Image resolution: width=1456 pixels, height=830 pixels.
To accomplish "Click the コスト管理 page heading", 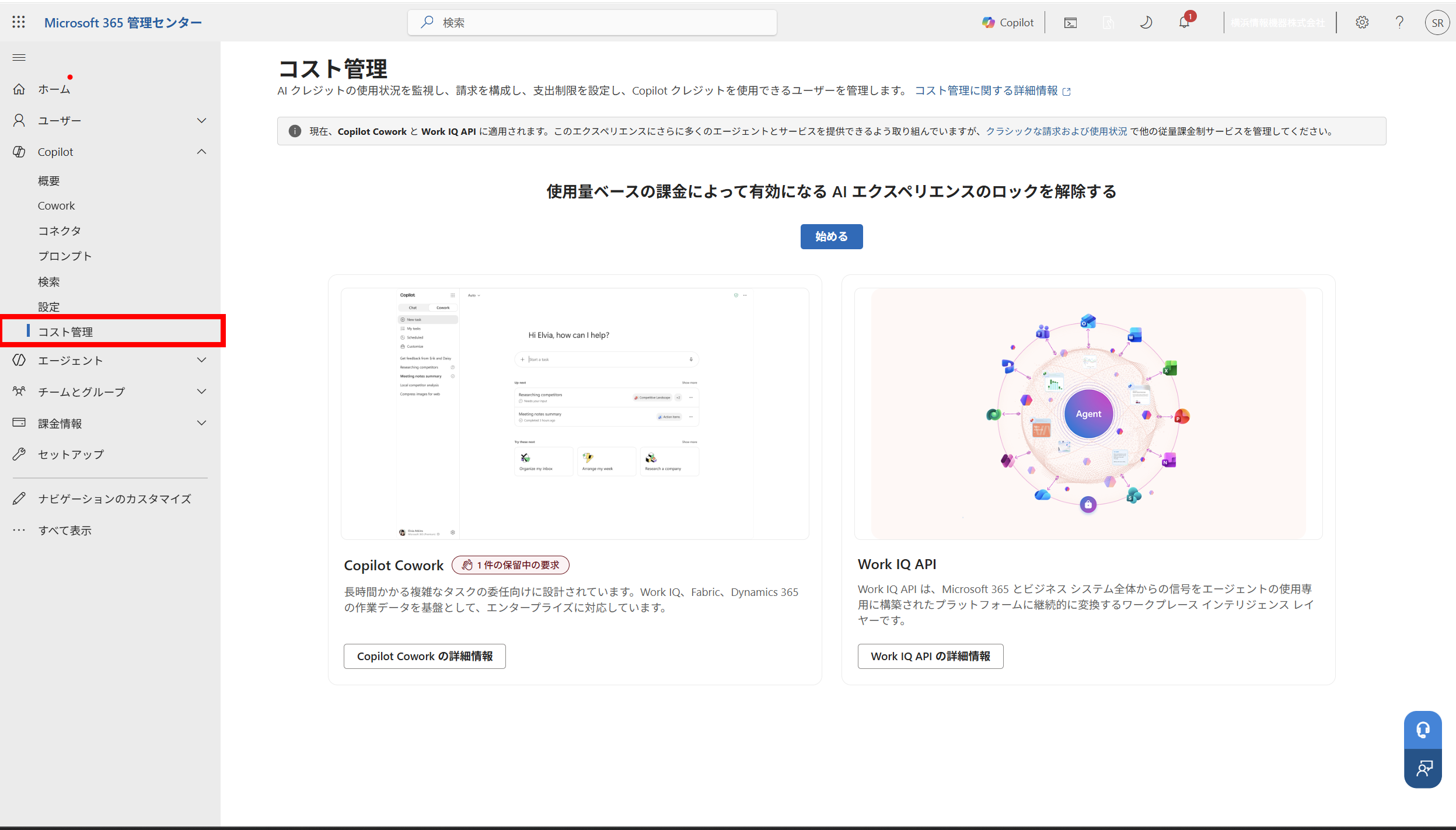I will tap(333, 69).
